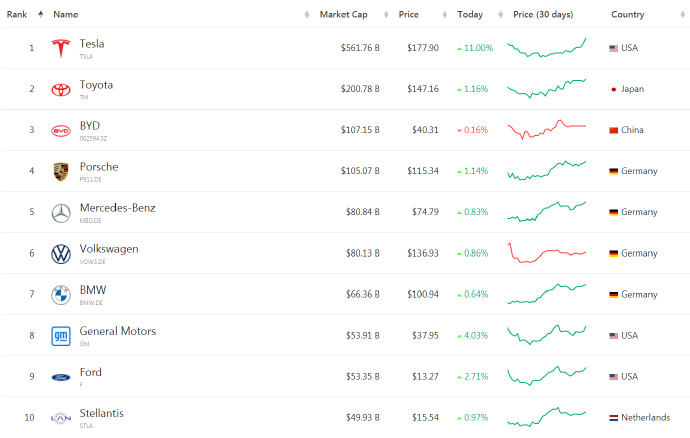
Task: Click Mercedes-Benz today change 0.83%
Action: (473, 212)
